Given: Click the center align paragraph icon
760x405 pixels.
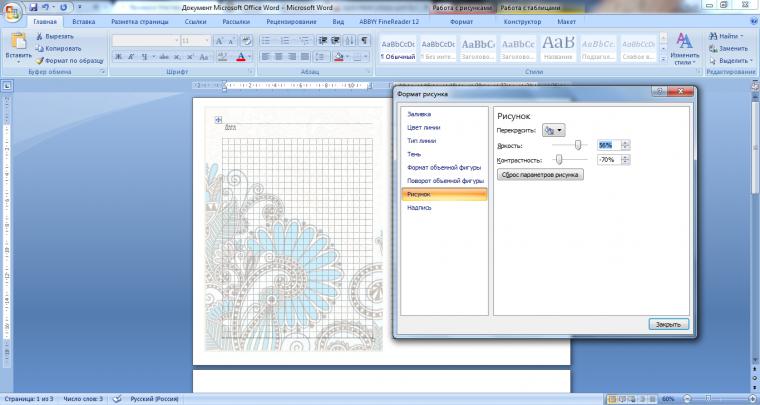Looking at the screenshot, I should tap(279, 57).
